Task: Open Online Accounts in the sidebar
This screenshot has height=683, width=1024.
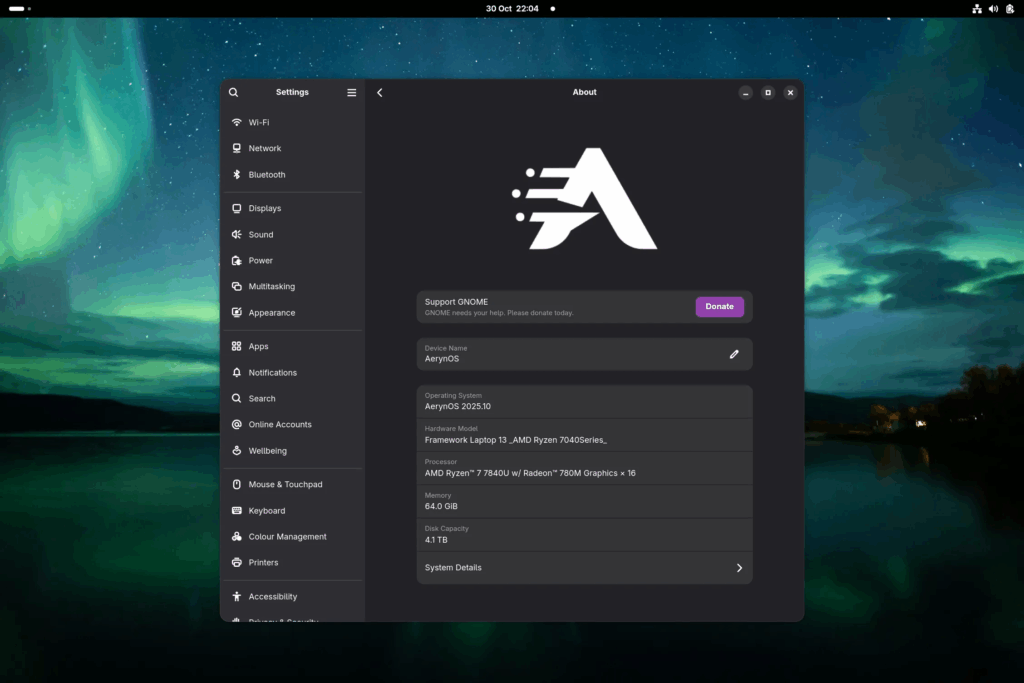Action: click(x=280, y=424)
